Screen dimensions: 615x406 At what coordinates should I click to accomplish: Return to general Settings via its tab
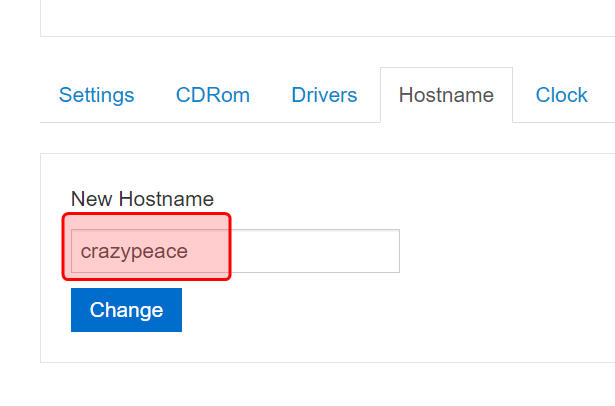[96, 95]
